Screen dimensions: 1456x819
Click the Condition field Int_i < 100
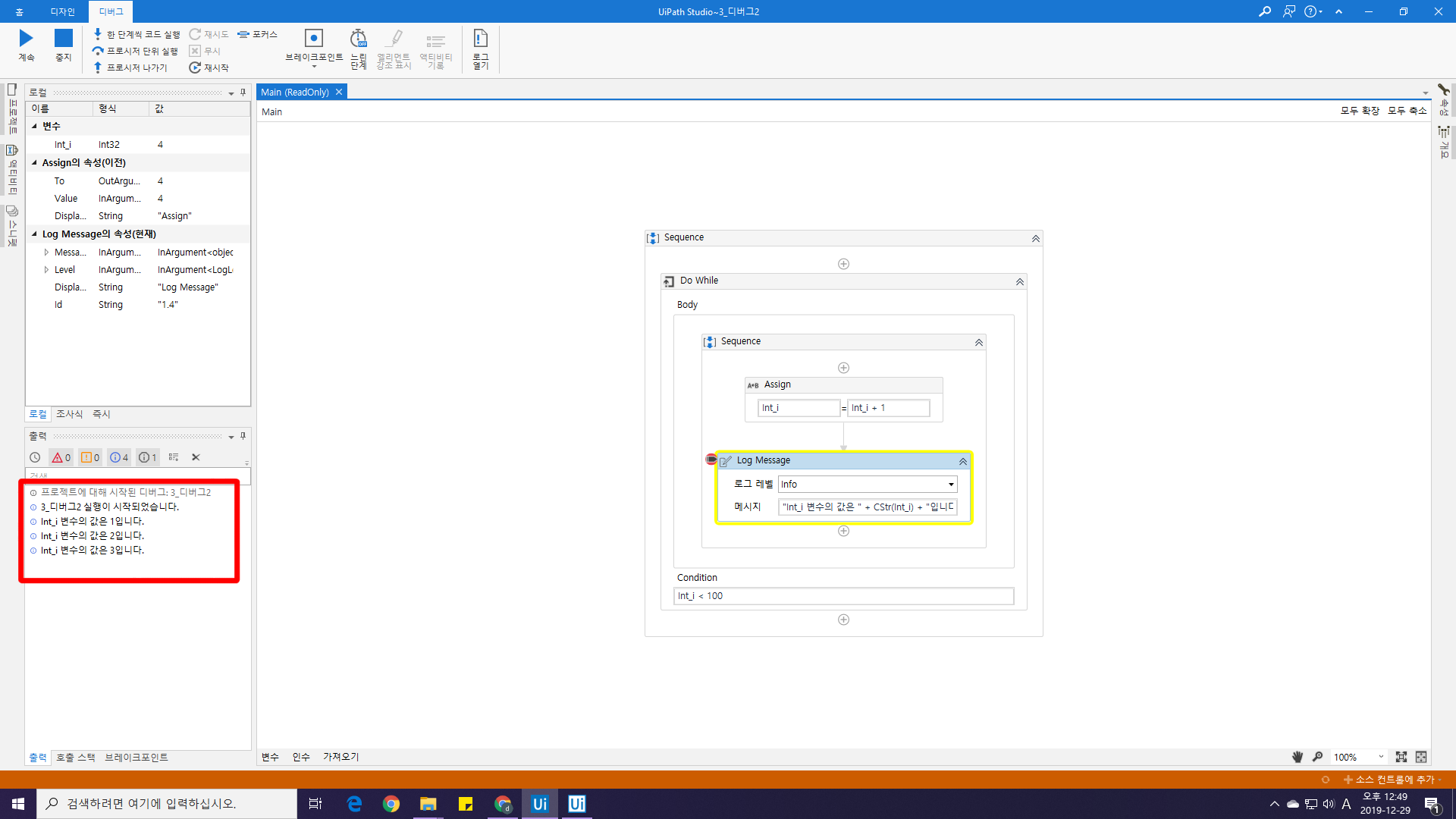coord(843,596)
